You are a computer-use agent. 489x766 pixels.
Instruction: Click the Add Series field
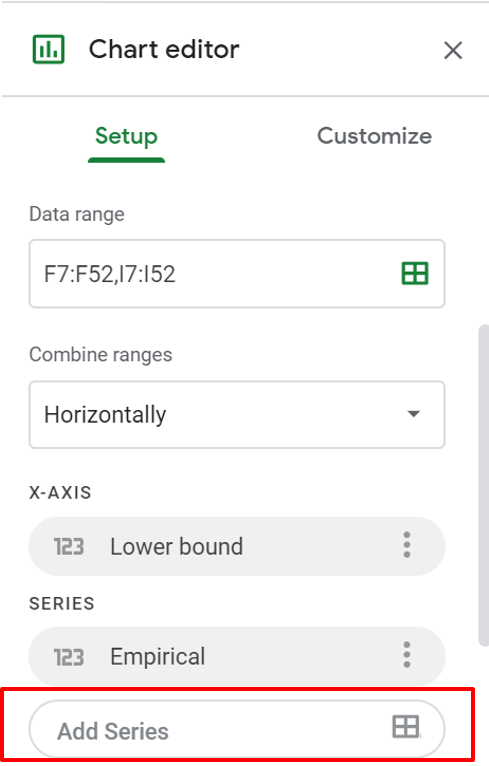pyautogui.click(x=237, y=729)
